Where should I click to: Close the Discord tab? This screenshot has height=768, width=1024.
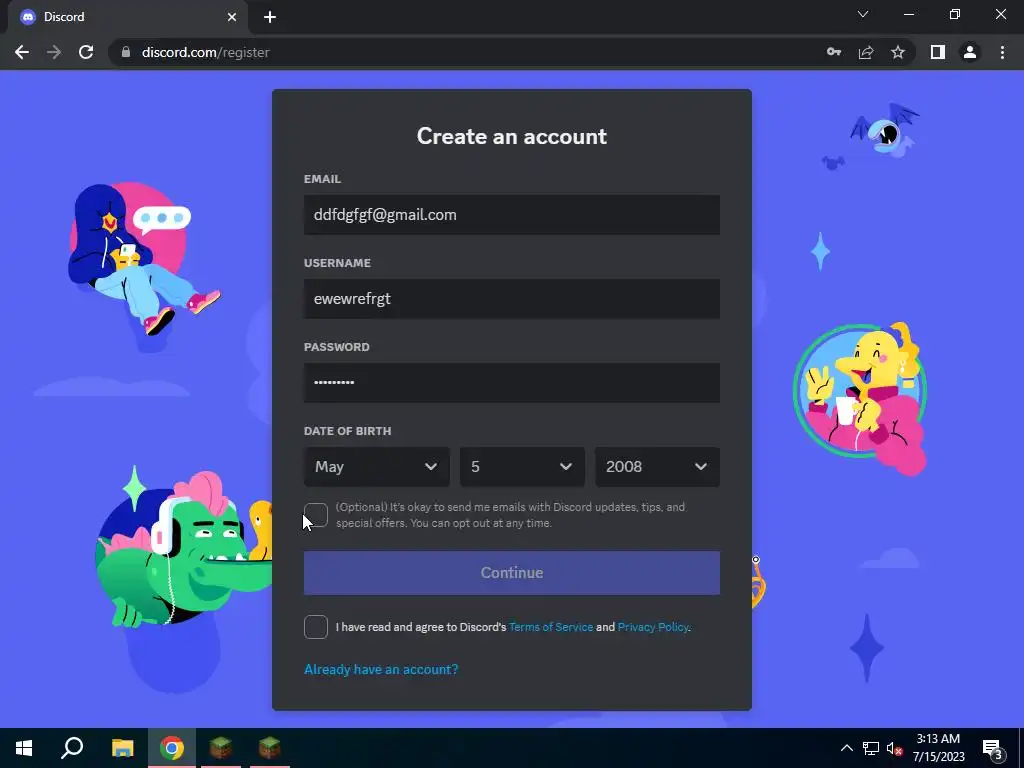[232, 17]
